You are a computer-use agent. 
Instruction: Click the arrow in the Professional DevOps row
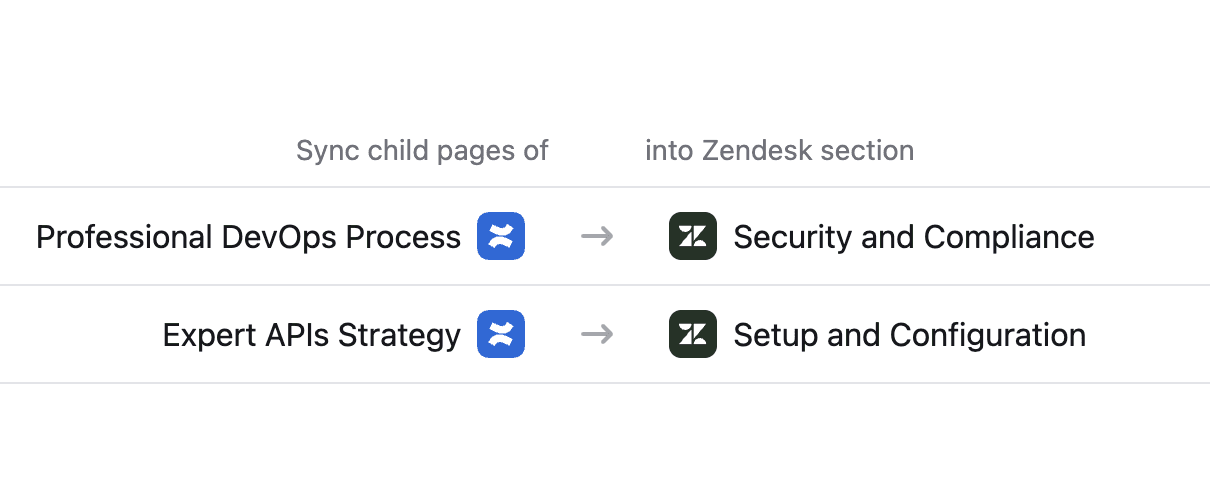click(597, 237)
